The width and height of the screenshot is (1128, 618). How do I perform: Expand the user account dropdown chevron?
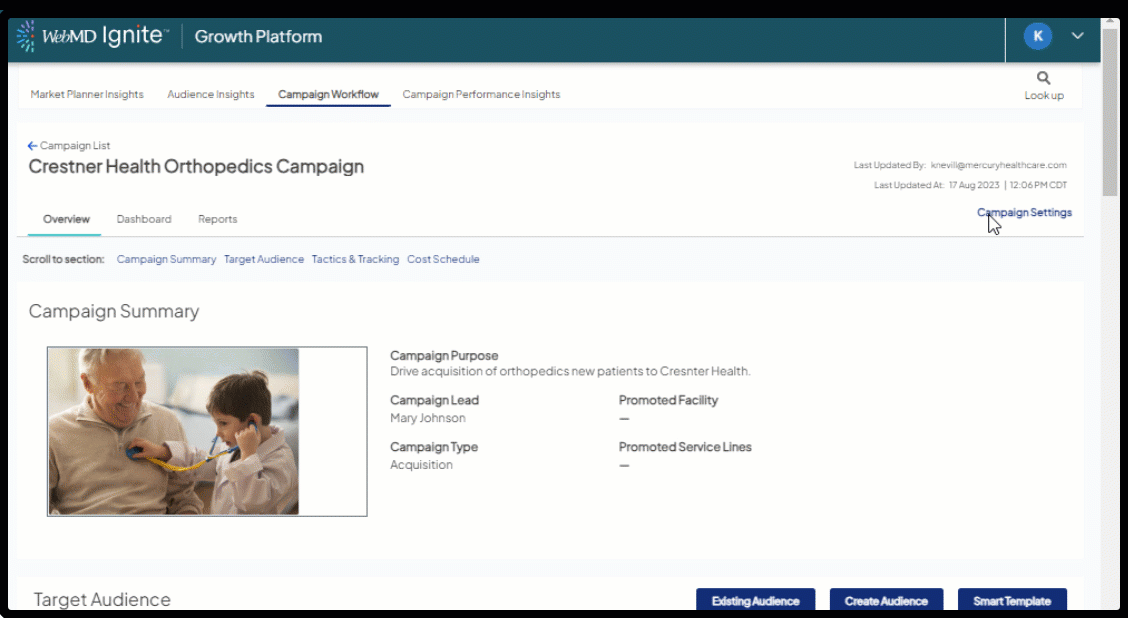coord(1077,36)
